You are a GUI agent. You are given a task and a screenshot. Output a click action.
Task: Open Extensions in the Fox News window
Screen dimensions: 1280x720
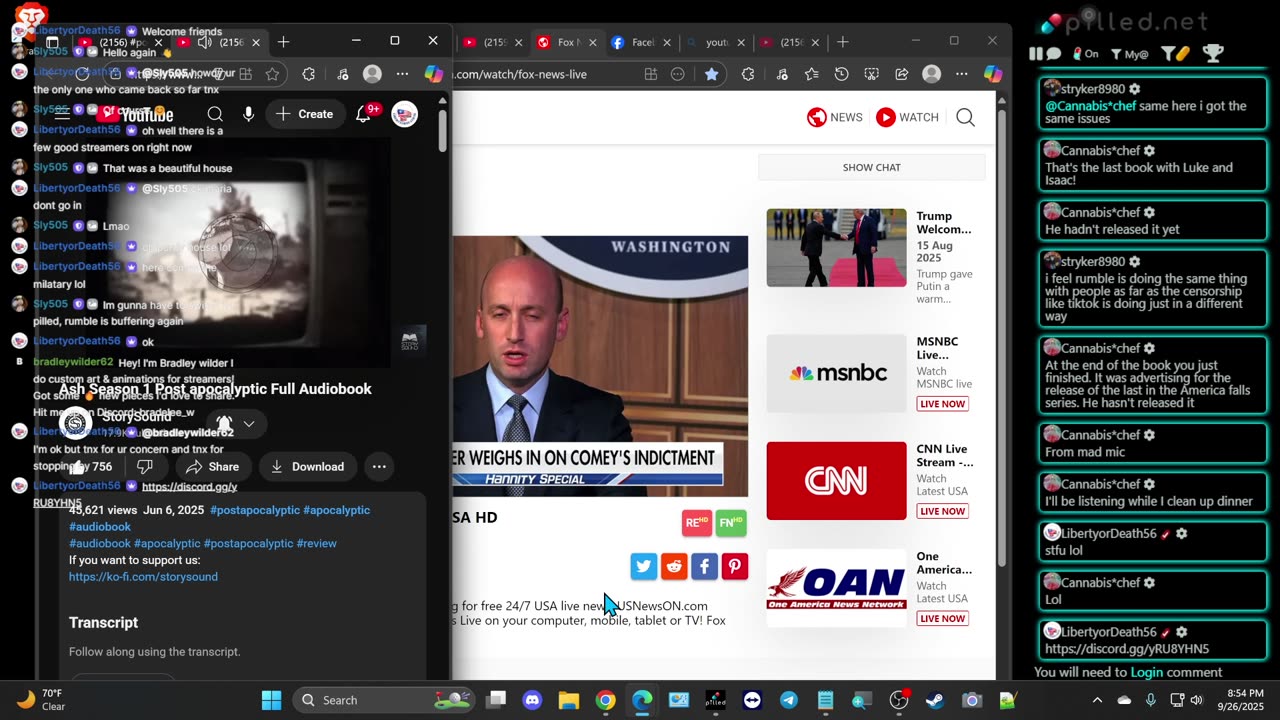click(748, 74)
